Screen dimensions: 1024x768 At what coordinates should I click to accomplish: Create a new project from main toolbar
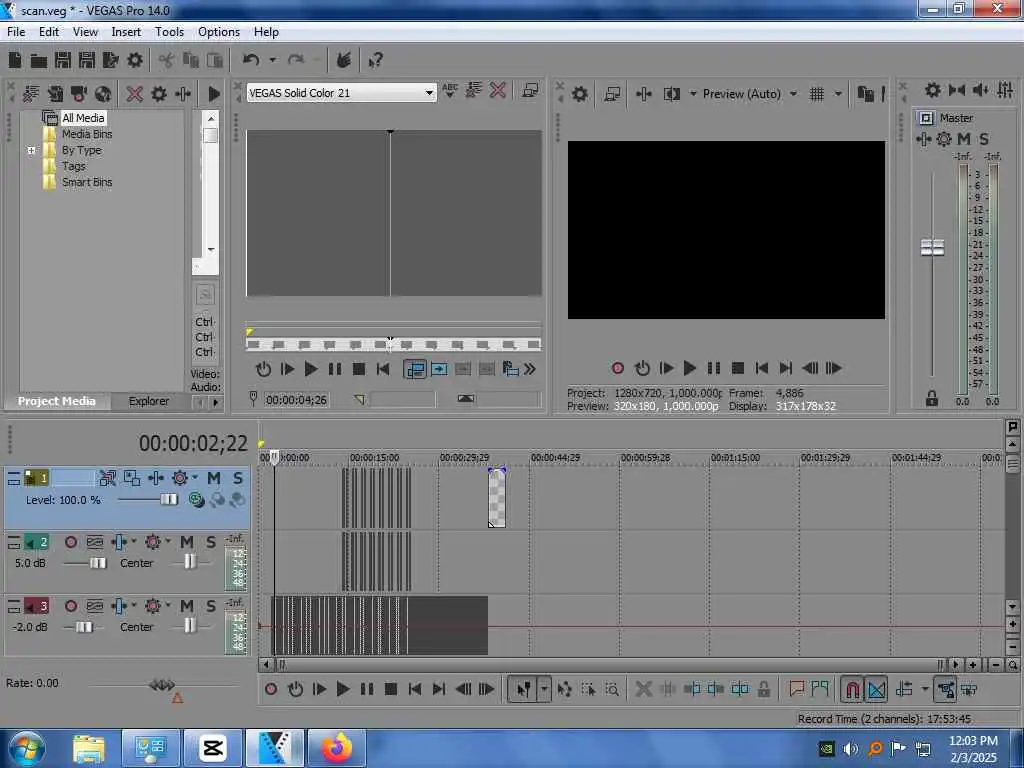point(15,60)
